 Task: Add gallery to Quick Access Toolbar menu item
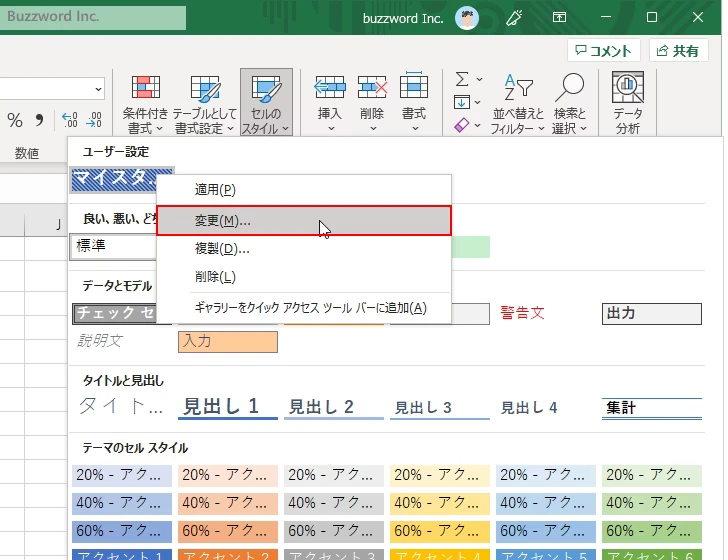tap(304, 308)
